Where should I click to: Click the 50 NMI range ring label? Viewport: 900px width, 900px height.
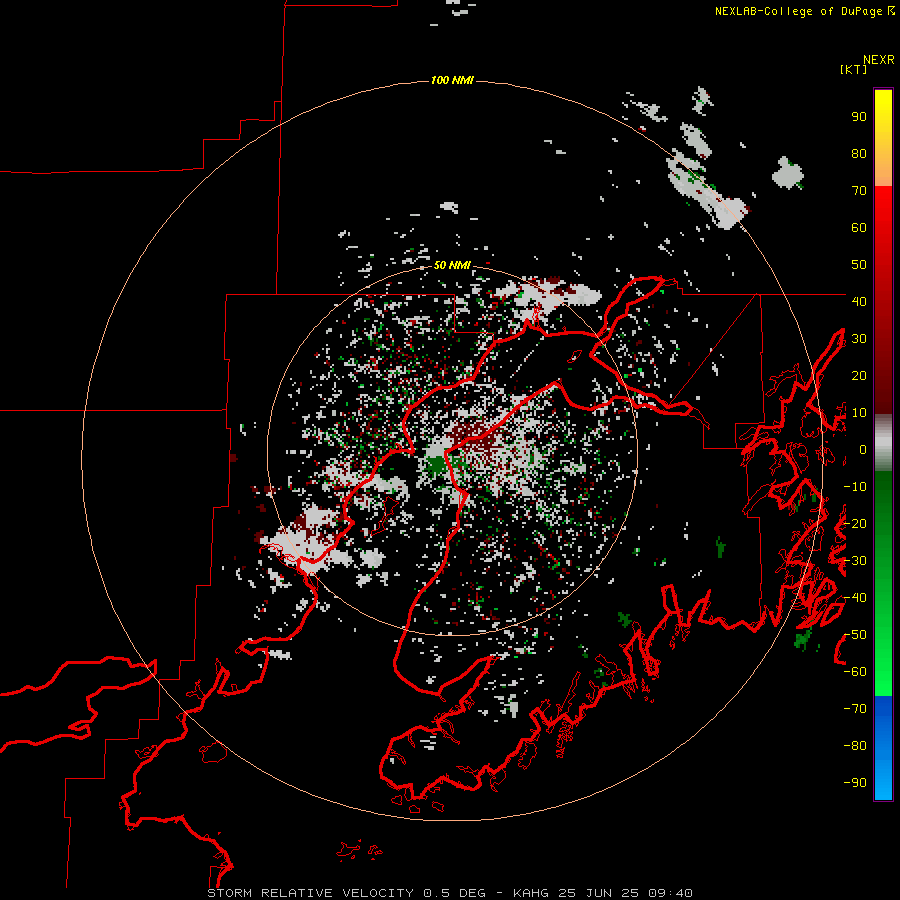452,265
